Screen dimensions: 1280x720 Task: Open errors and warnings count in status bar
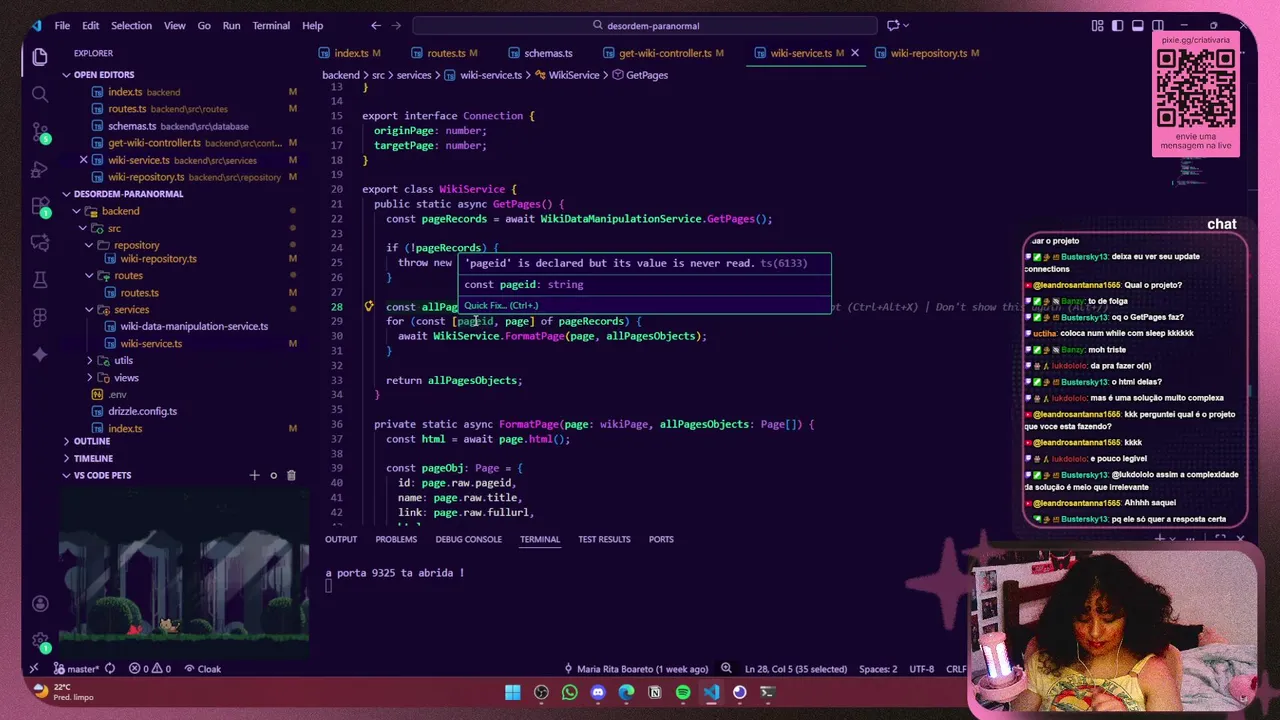click(150, 669)
